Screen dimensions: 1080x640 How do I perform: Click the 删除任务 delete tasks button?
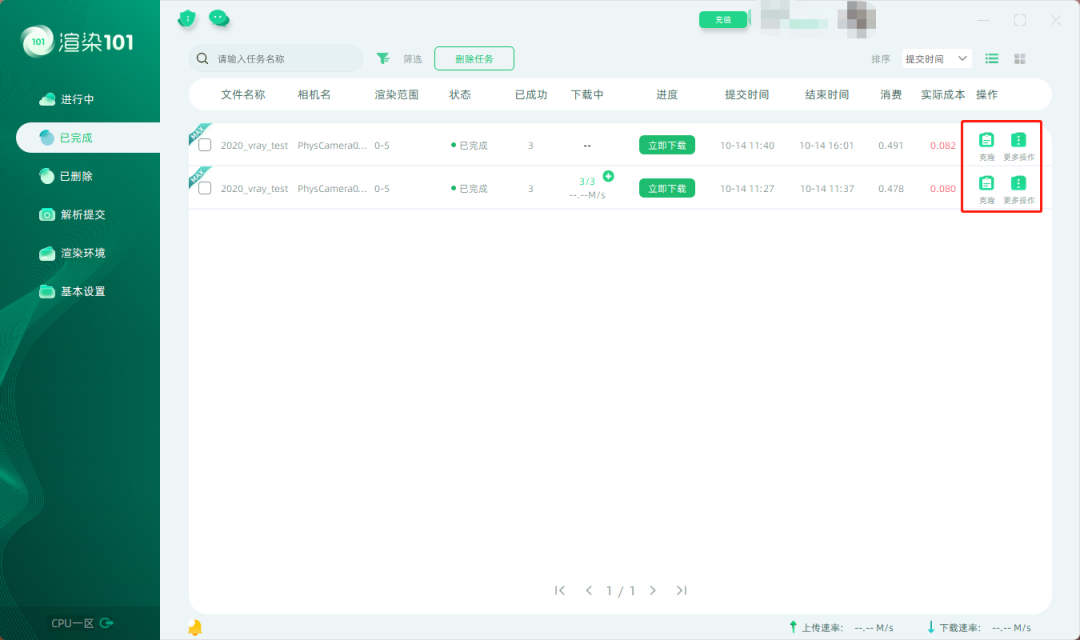474,58
